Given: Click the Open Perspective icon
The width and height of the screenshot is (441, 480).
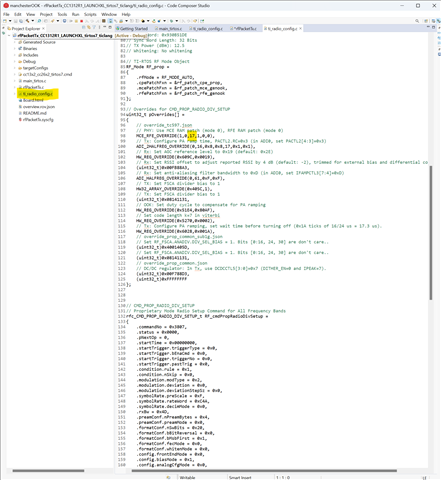Looking at the screenshot, I should [426, 21].
